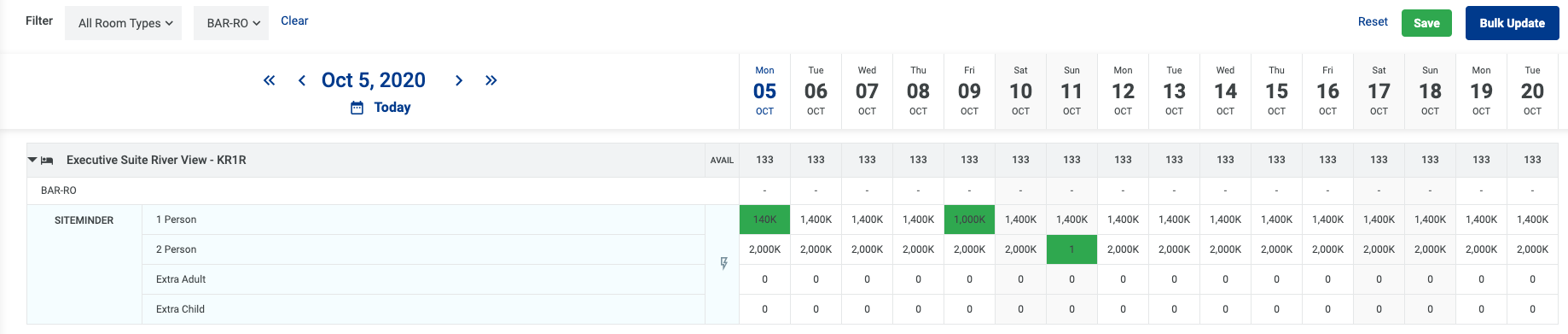Click the calendar icon beside Today
The height and width of the screenshot is (334, 1568).
click(x=357, y=108)
